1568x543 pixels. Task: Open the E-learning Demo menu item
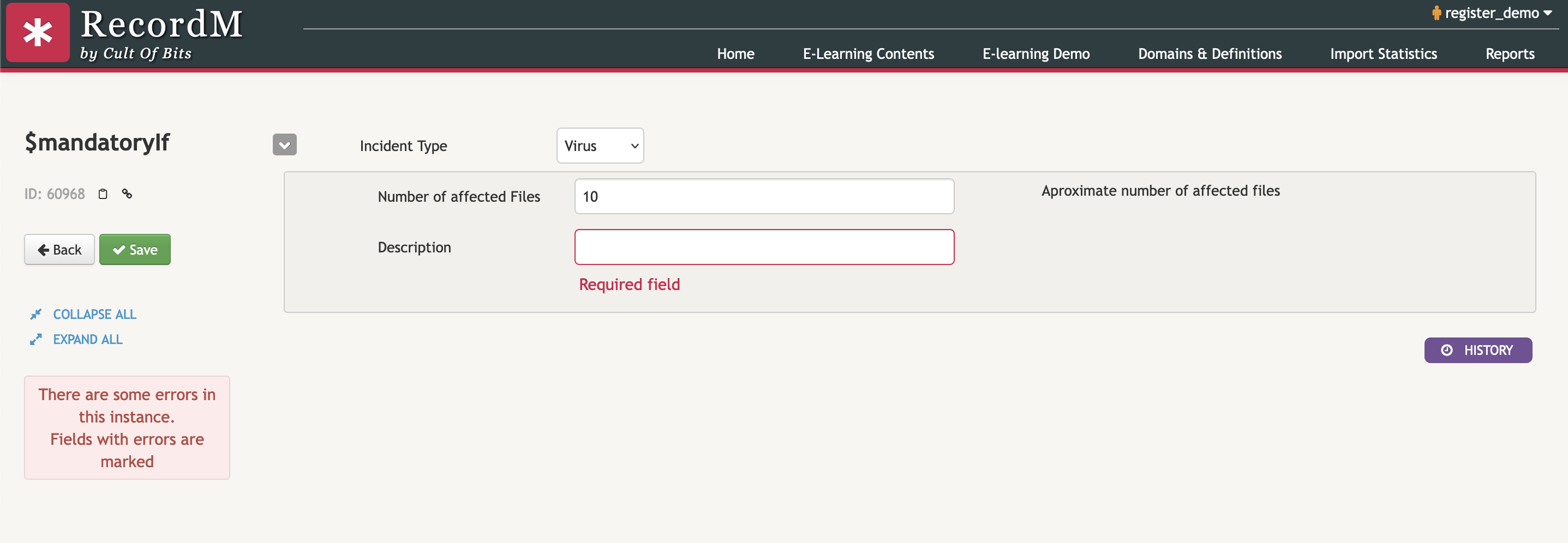[1036, 53]
